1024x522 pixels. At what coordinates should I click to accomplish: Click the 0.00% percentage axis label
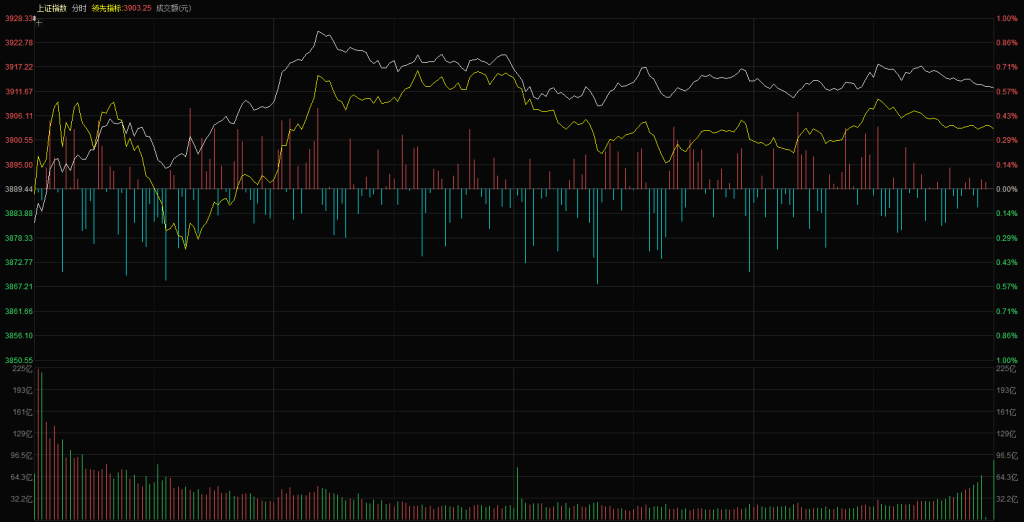click(1006, 189)
